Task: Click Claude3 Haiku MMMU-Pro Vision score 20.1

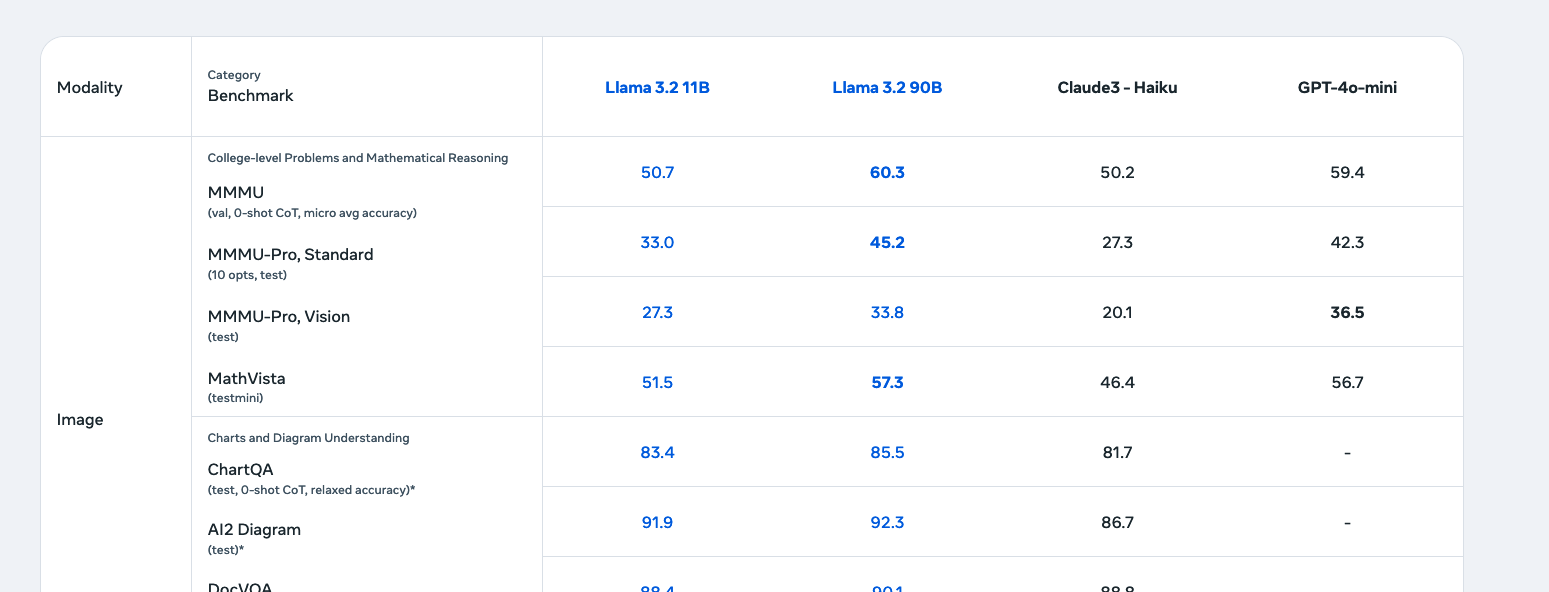Action: (x=1117, y=312)
